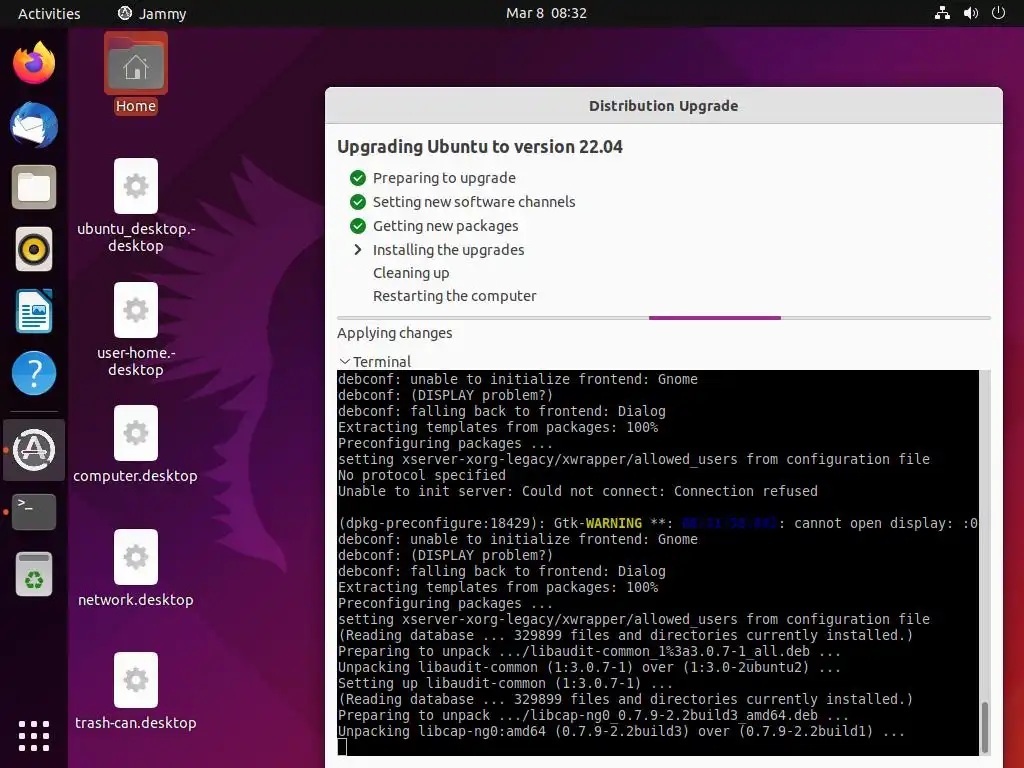Open the Jammy app menu in the top bar
Screen dimensions: 1024x768
click(x=152, y=13)
